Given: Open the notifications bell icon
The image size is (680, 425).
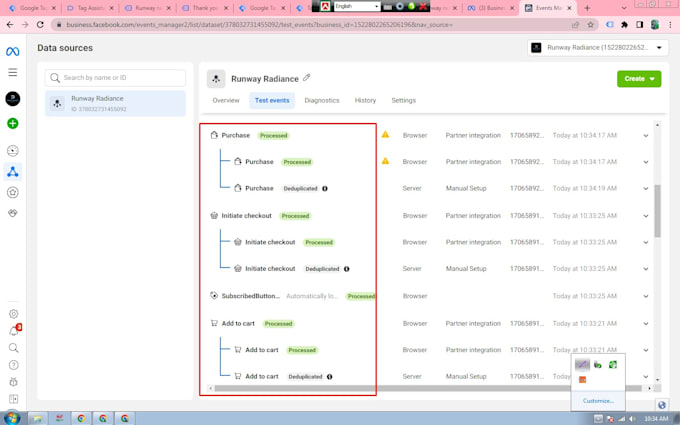Looking at the screenshot, I should point(13,331).
